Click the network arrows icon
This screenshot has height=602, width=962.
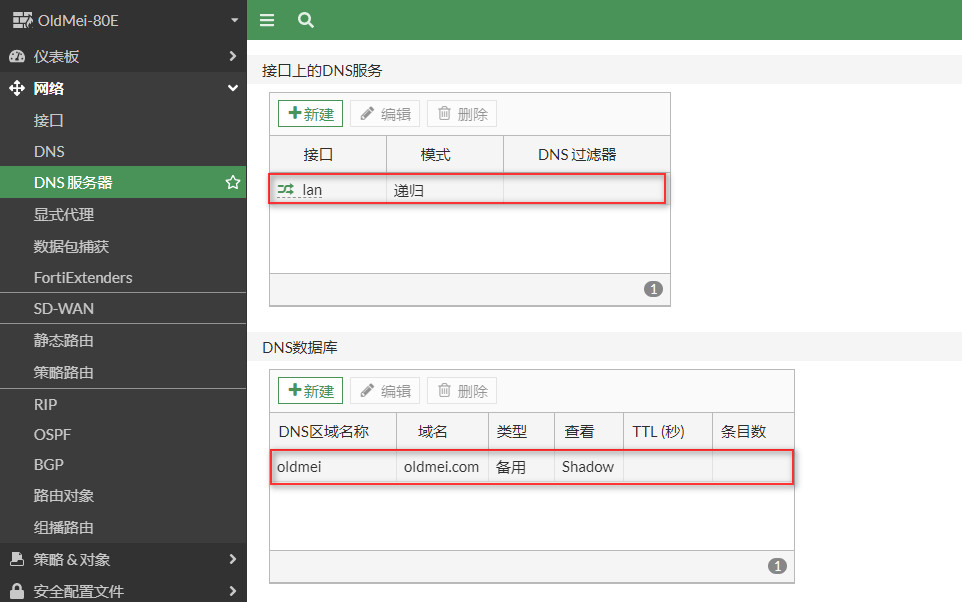pos(17,88)
